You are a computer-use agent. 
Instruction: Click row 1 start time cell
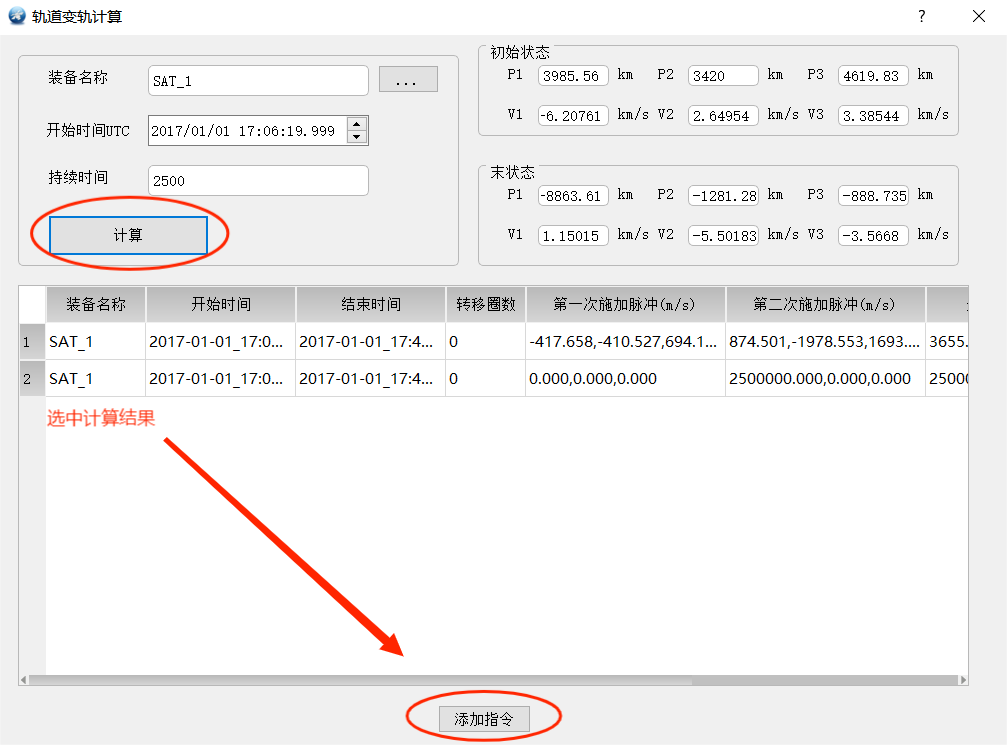(221, 342)
